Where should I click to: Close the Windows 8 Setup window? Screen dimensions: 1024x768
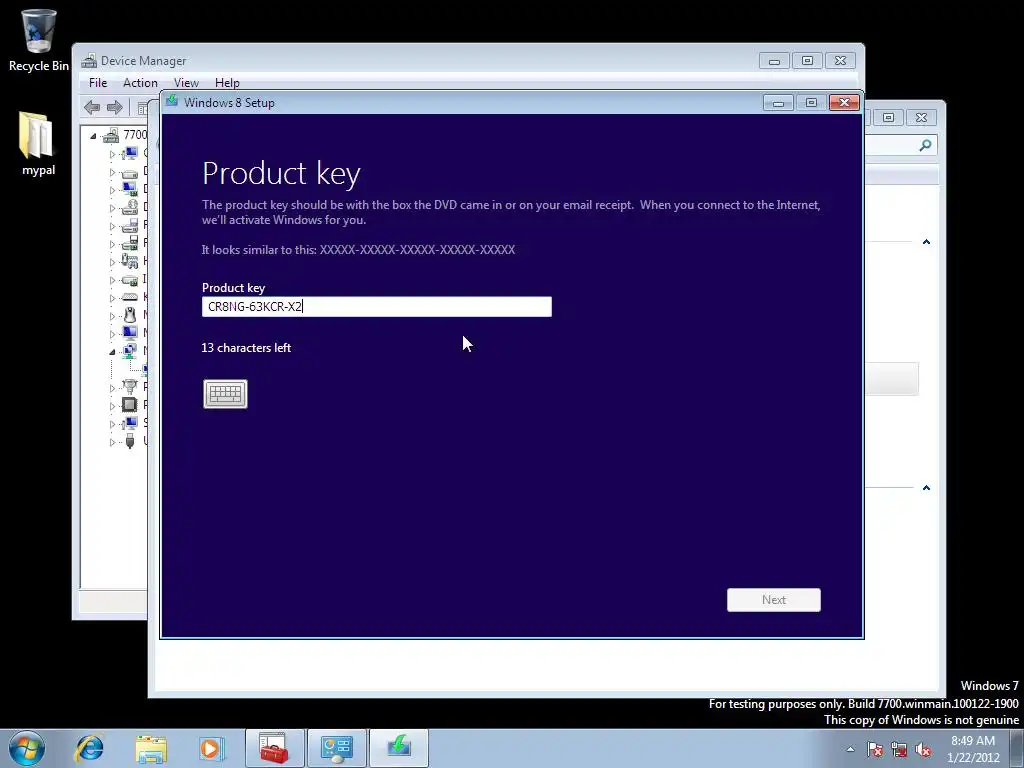pyautogui.click(x=844, y=103)
